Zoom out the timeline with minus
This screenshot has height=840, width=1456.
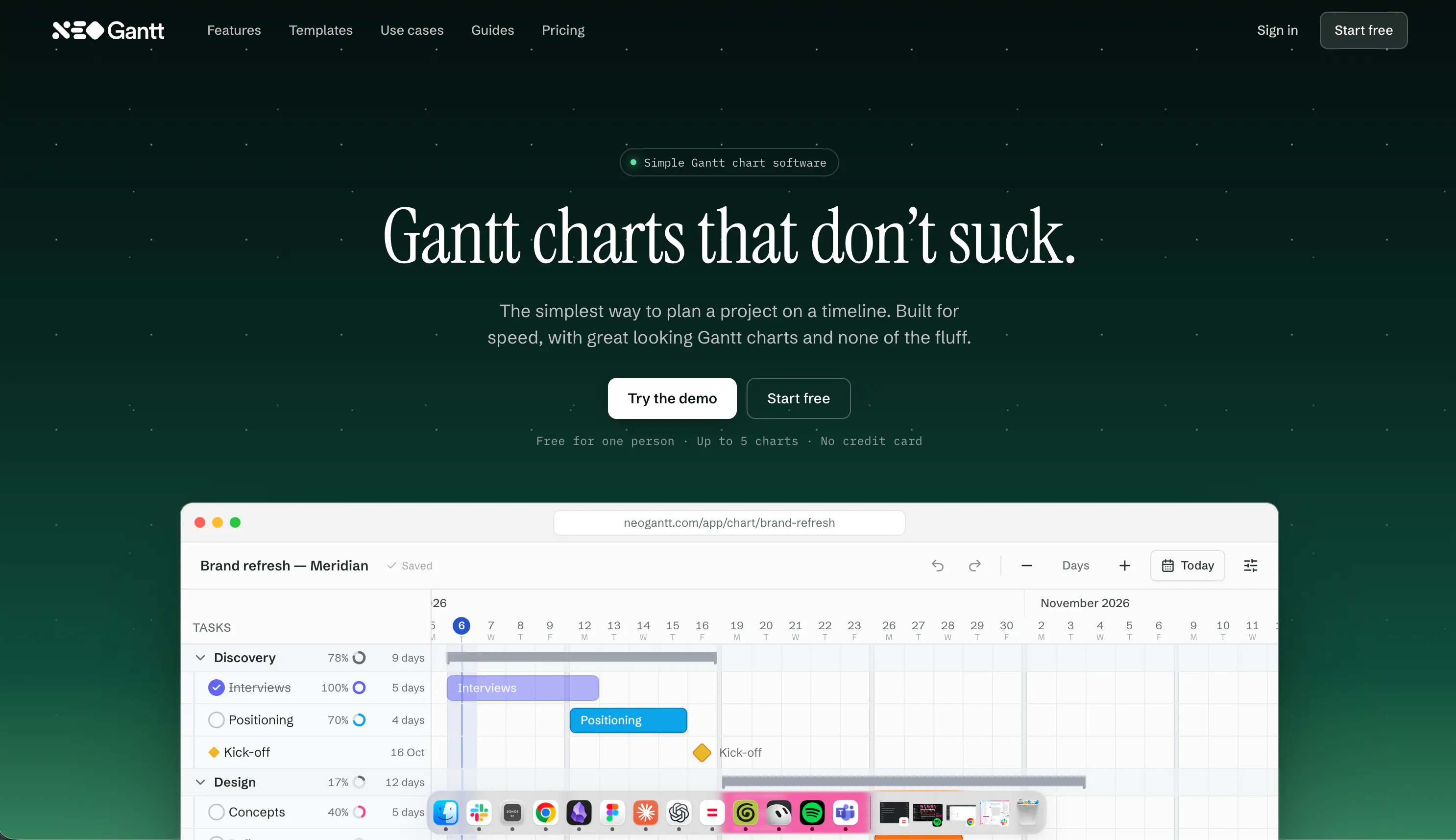click(1026, 566)
